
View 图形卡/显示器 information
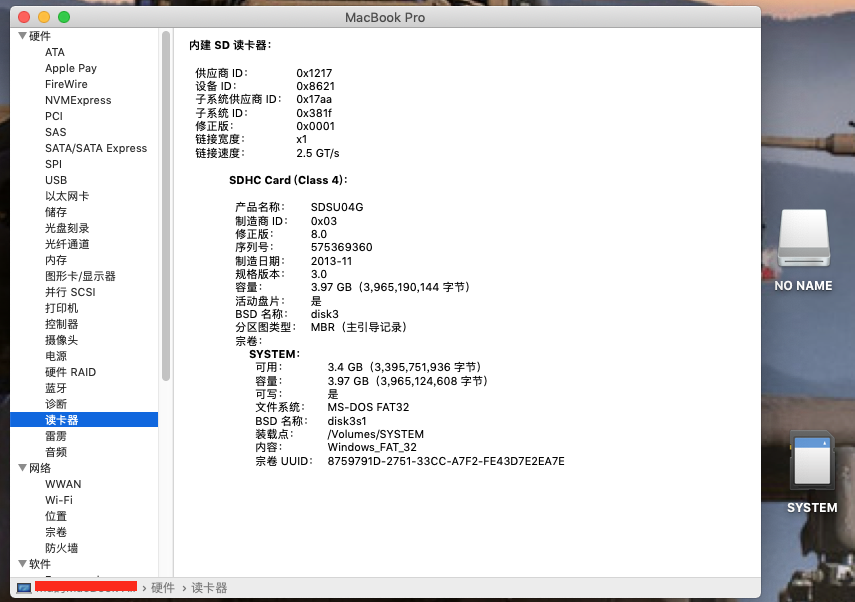(x=80, y=276)
